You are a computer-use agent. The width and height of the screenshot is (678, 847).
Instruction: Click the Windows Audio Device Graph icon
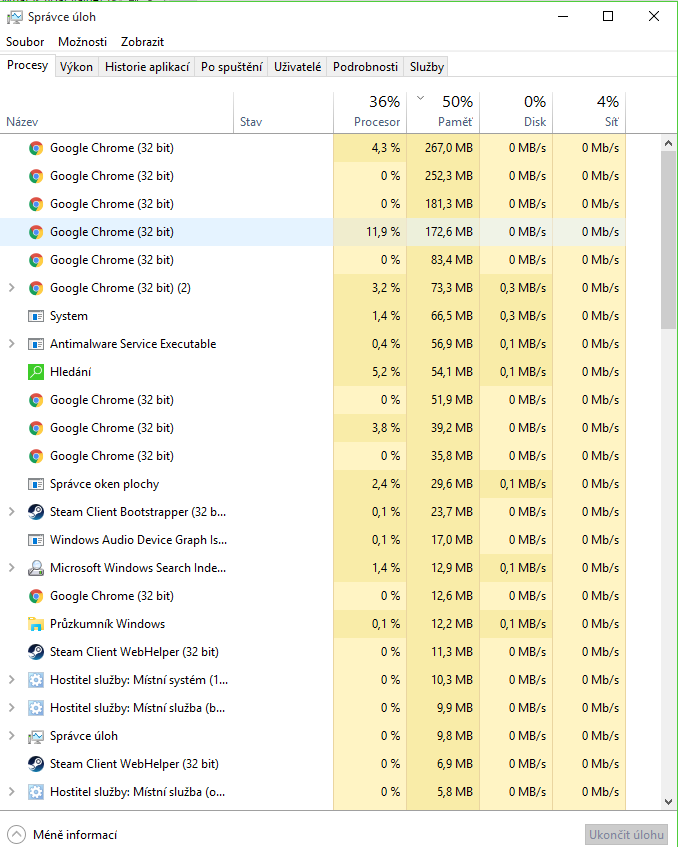[x=36, y=540]
